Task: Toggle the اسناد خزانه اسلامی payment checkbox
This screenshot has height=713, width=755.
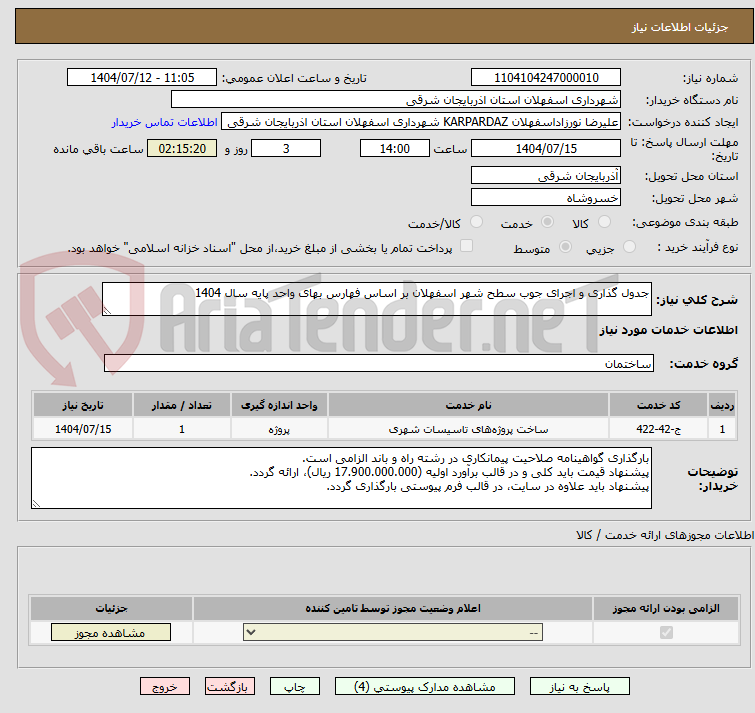Action: (x=466, y=246)
